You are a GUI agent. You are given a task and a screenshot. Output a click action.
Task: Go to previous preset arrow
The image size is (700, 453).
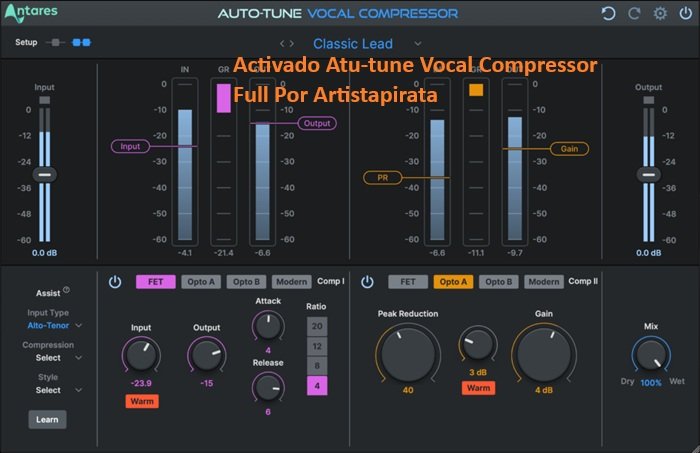[282, 44]
